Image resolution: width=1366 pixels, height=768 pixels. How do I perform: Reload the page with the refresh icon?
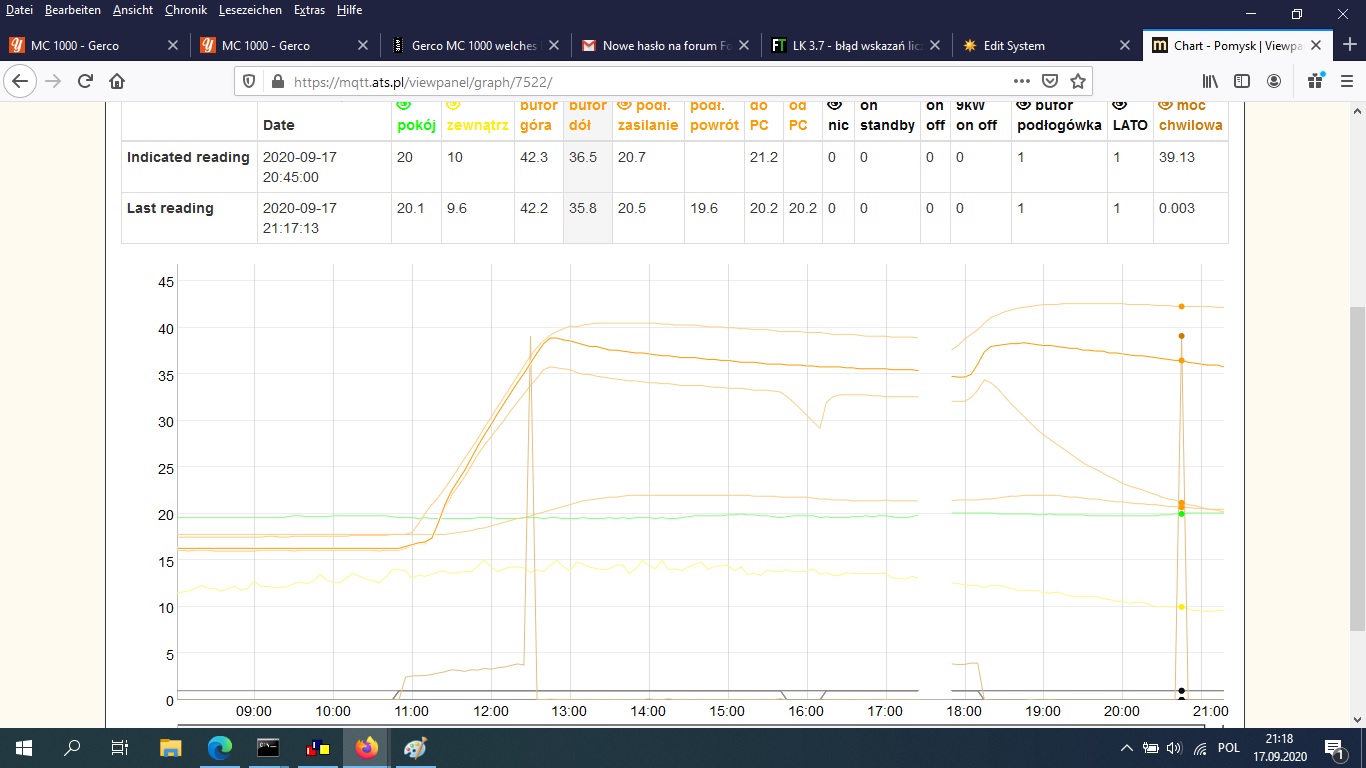85,81
